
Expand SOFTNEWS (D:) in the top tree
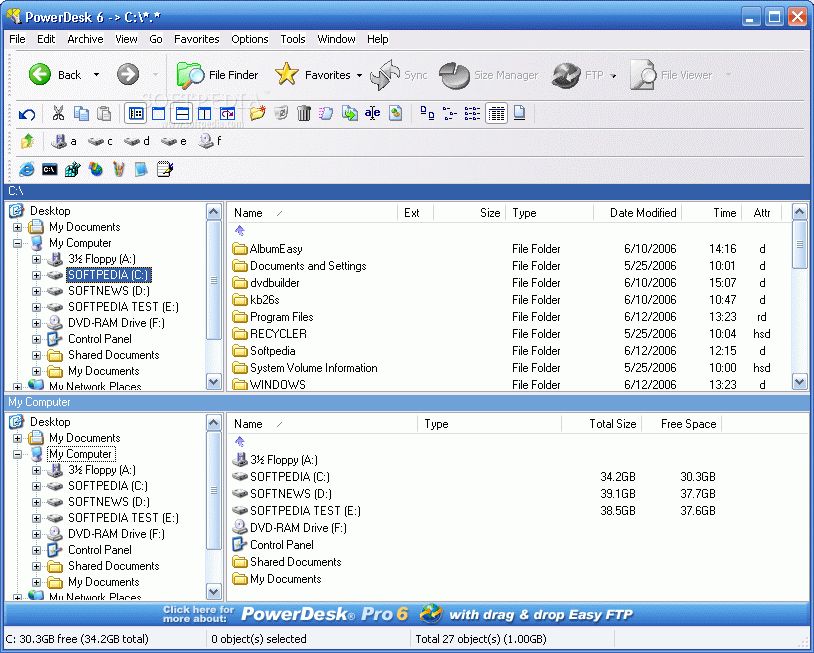click(36, 291)
